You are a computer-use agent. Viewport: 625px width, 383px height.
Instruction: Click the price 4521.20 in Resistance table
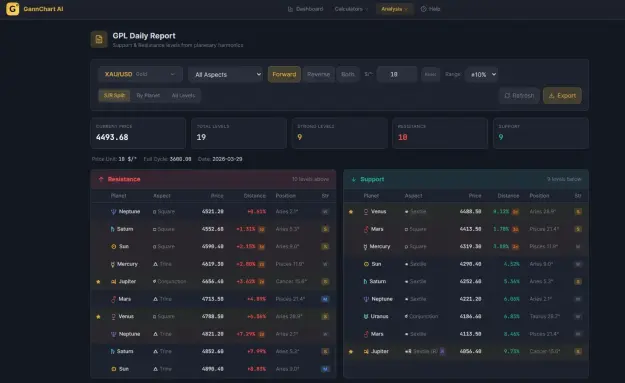coord(212,212)
